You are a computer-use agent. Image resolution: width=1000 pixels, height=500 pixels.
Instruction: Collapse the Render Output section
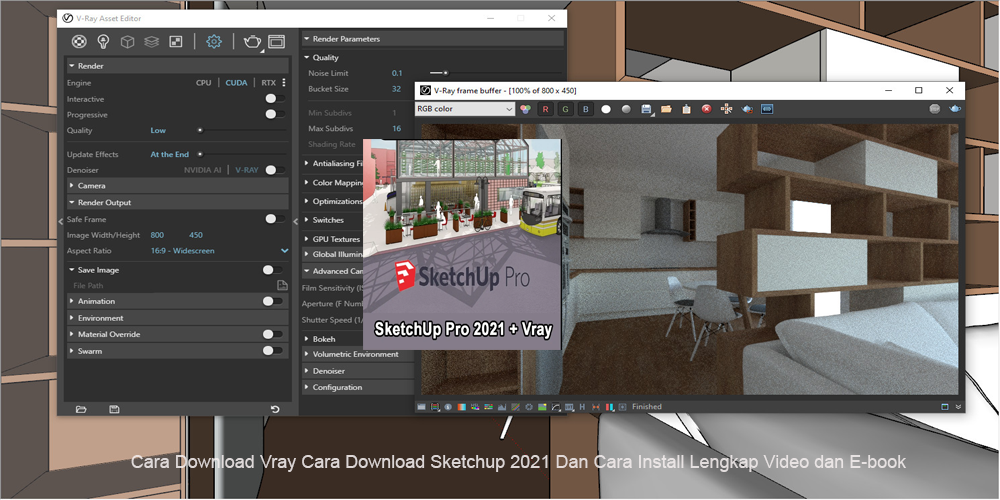pos(177,202)
